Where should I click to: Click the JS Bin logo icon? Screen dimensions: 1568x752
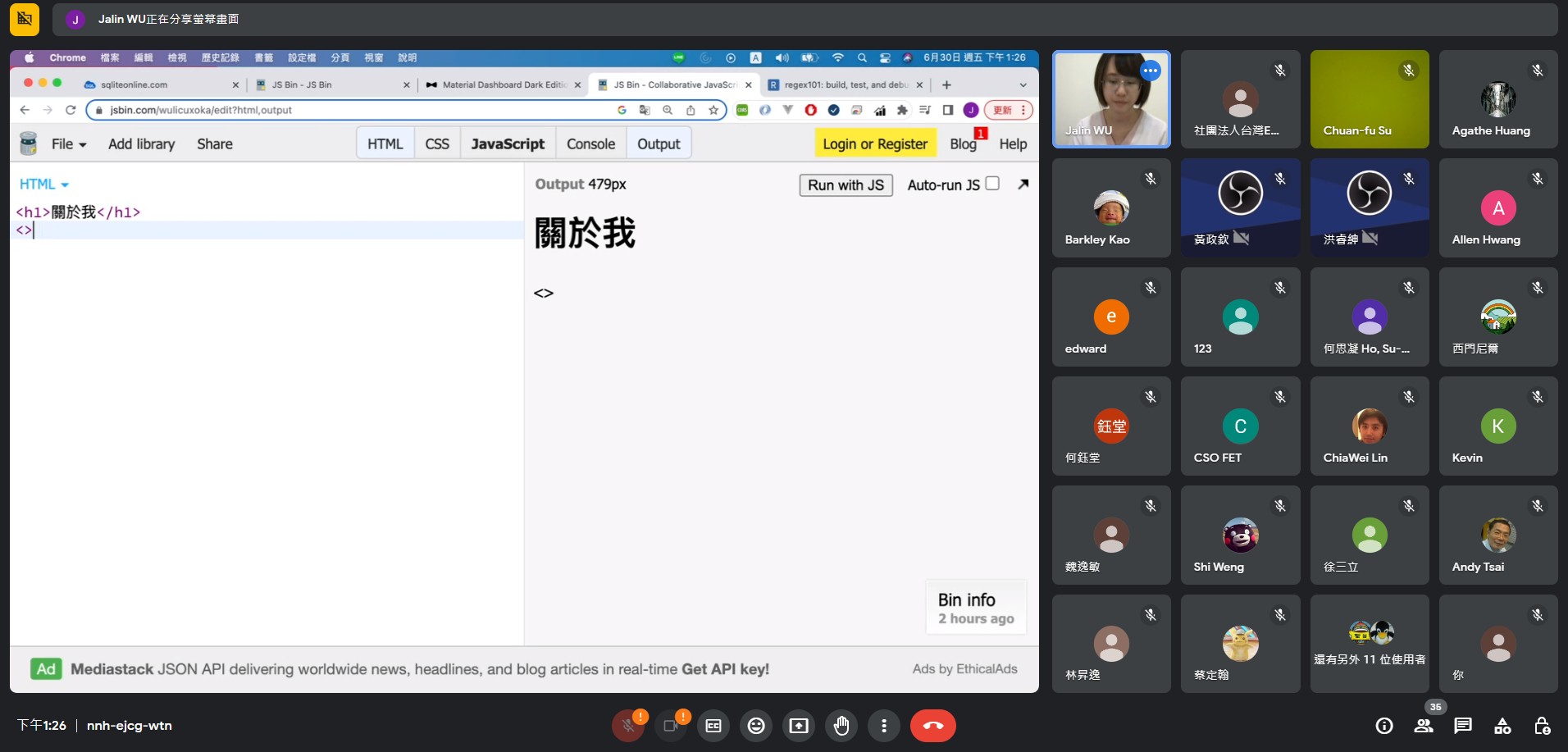pyautogui.click(x=29, y=144)
